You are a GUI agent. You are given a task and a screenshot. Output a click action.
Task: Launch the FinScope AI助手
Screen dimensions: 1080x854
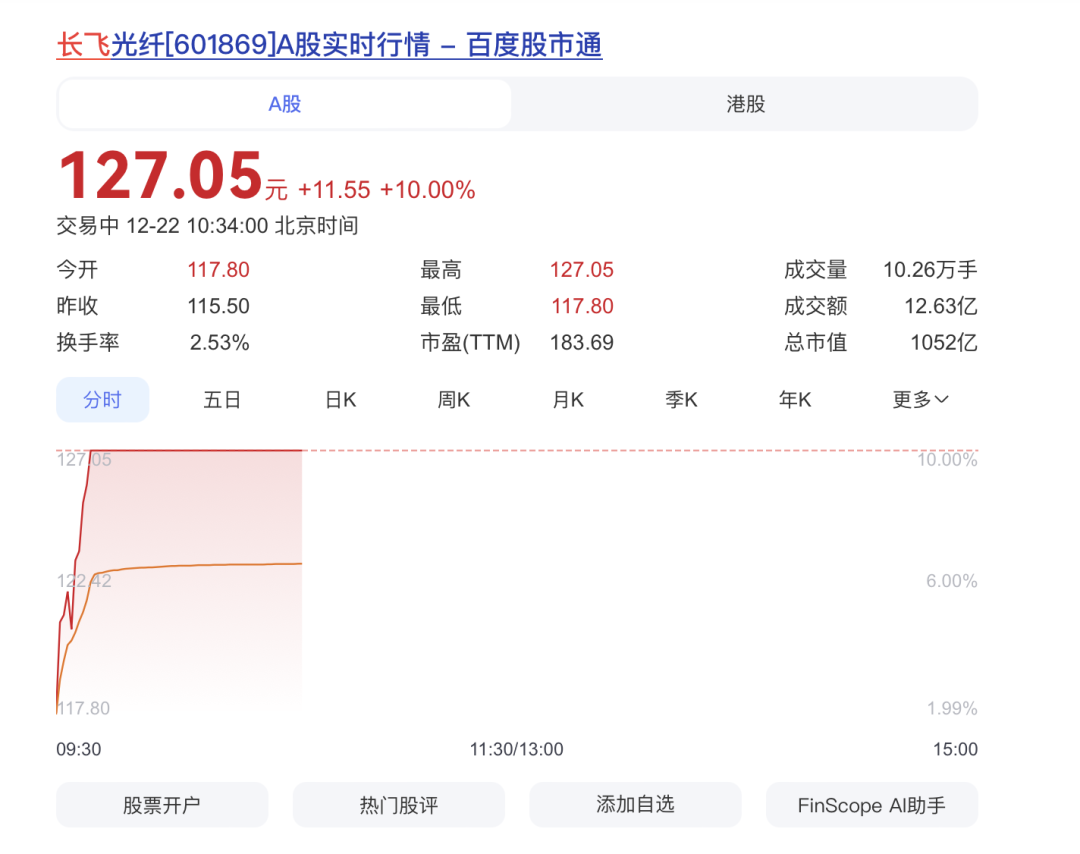pos(872,804)
